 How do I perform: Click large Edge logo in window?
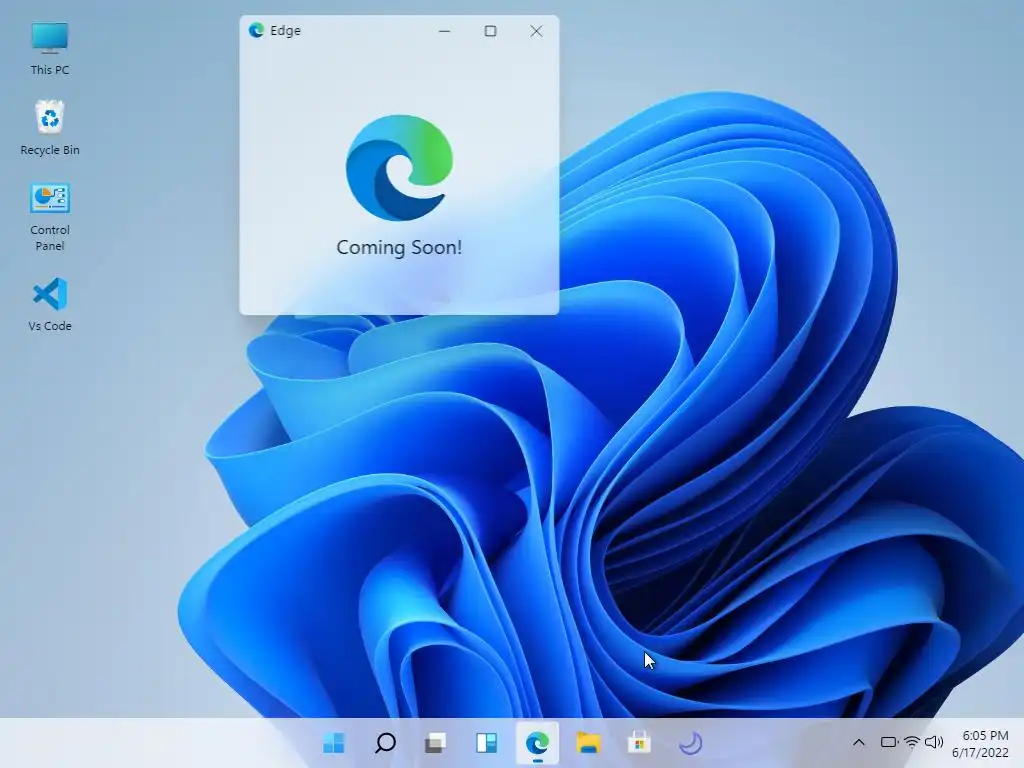pos(399,168)
